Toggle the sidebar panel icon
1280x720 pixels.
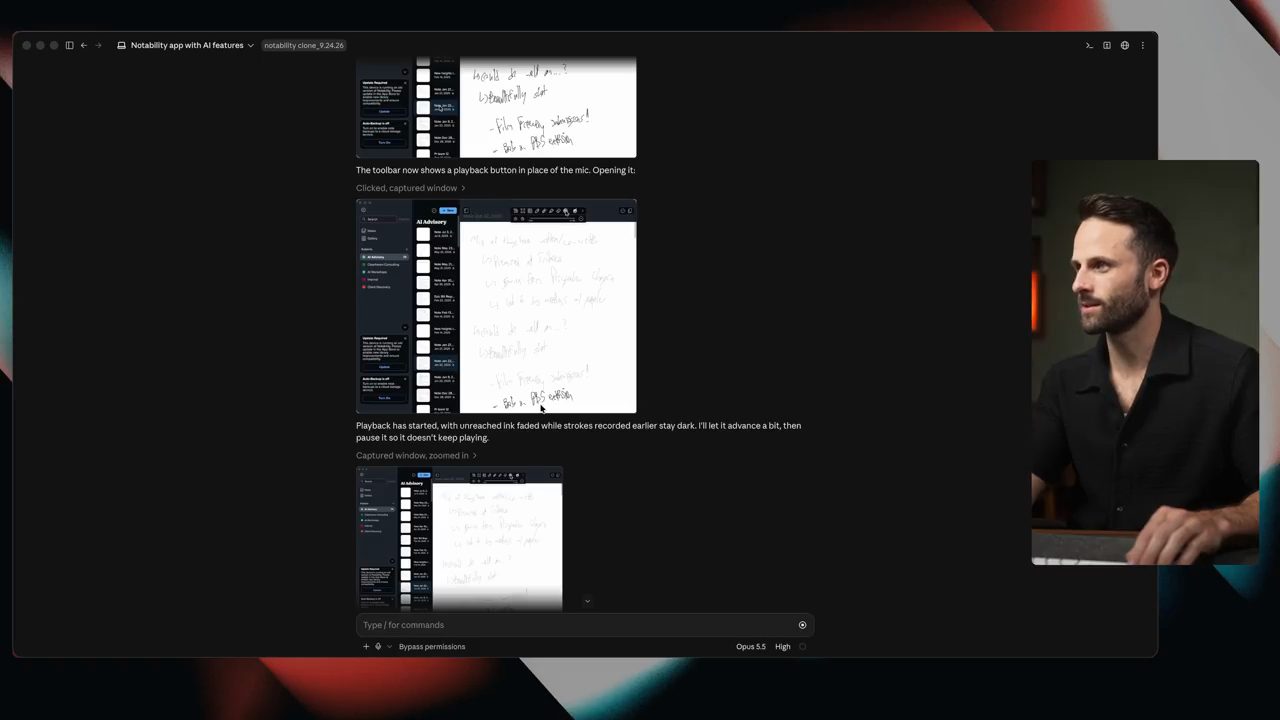(69, 45)
